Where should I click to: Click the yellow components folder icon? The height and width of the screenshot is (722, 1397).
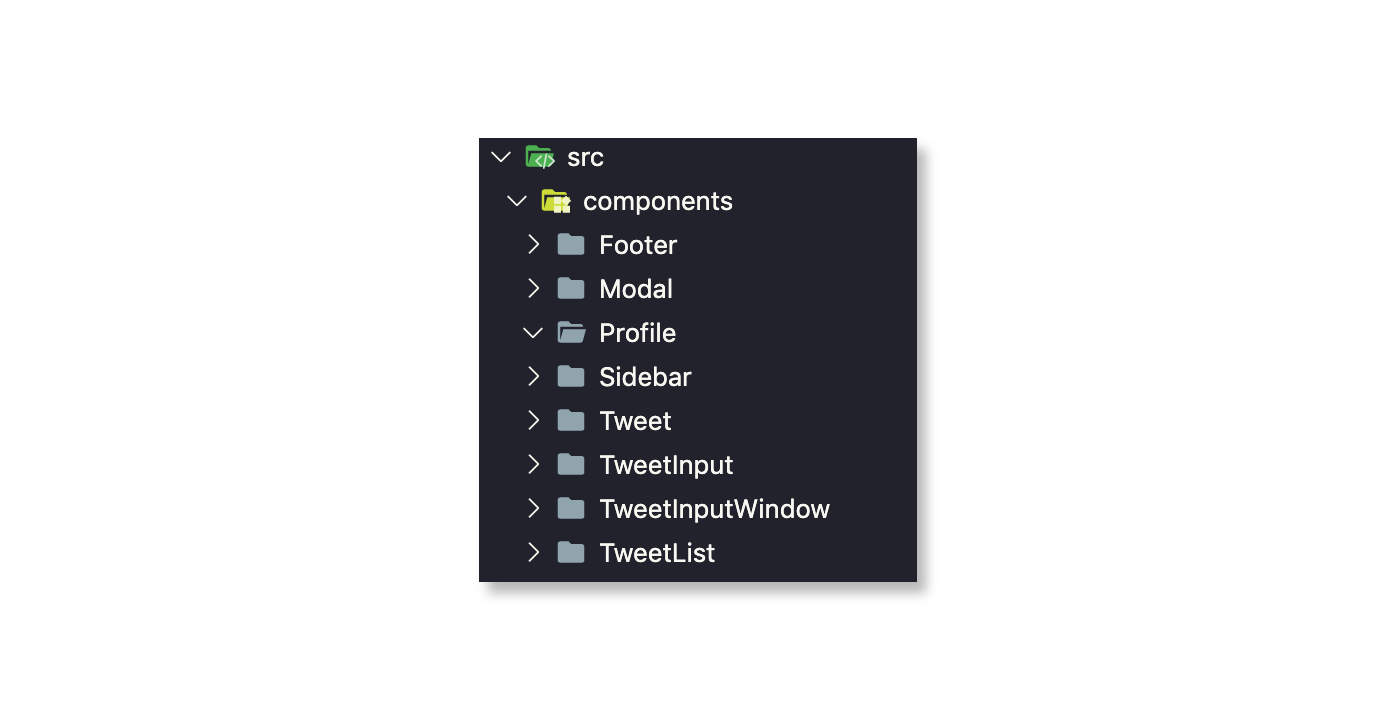(x=556, y=201)
